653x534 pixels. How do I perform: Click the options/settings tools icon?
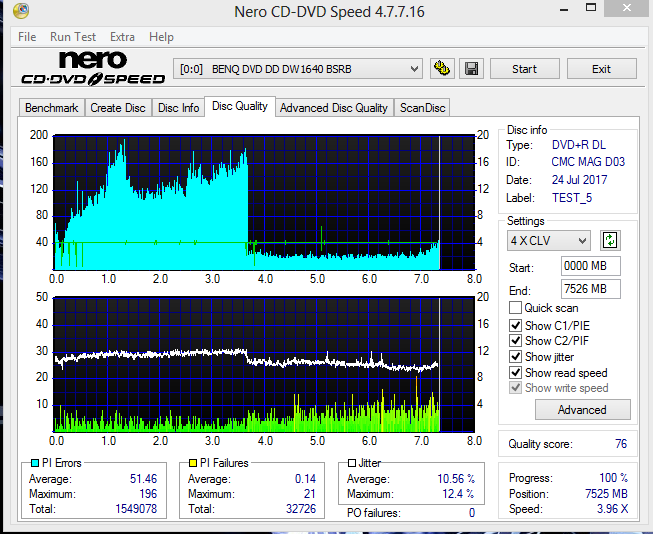442,69
